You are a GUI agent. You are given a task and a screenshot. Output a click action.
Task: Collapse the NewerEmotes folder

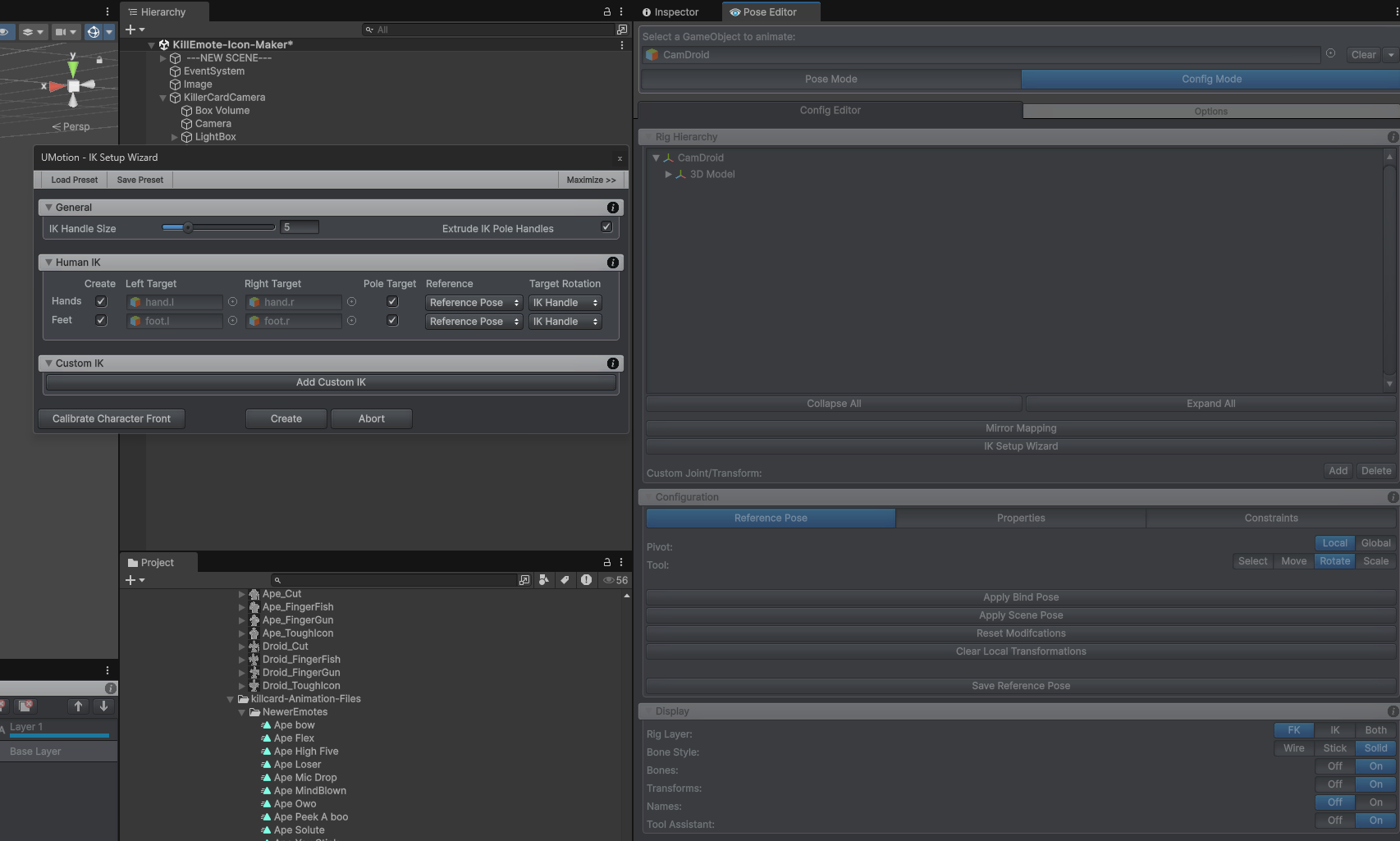click(241, 712)
